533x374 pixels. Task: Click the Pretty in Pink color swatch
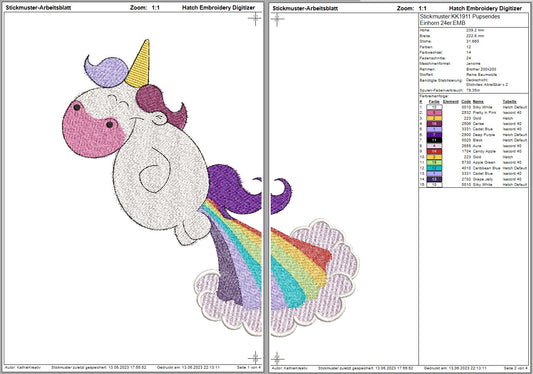point(434,113)
